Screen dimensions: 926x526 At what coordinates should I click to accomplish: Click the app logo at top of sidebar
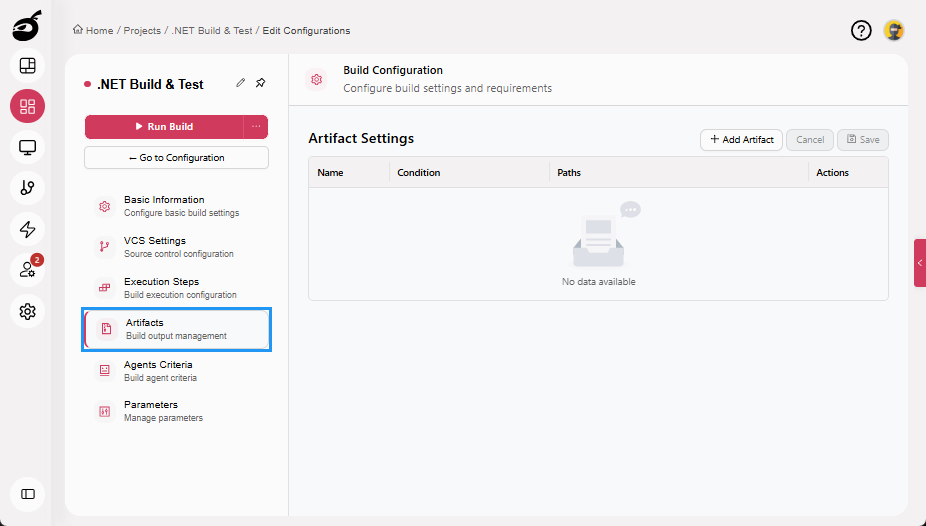pos(27,26)
